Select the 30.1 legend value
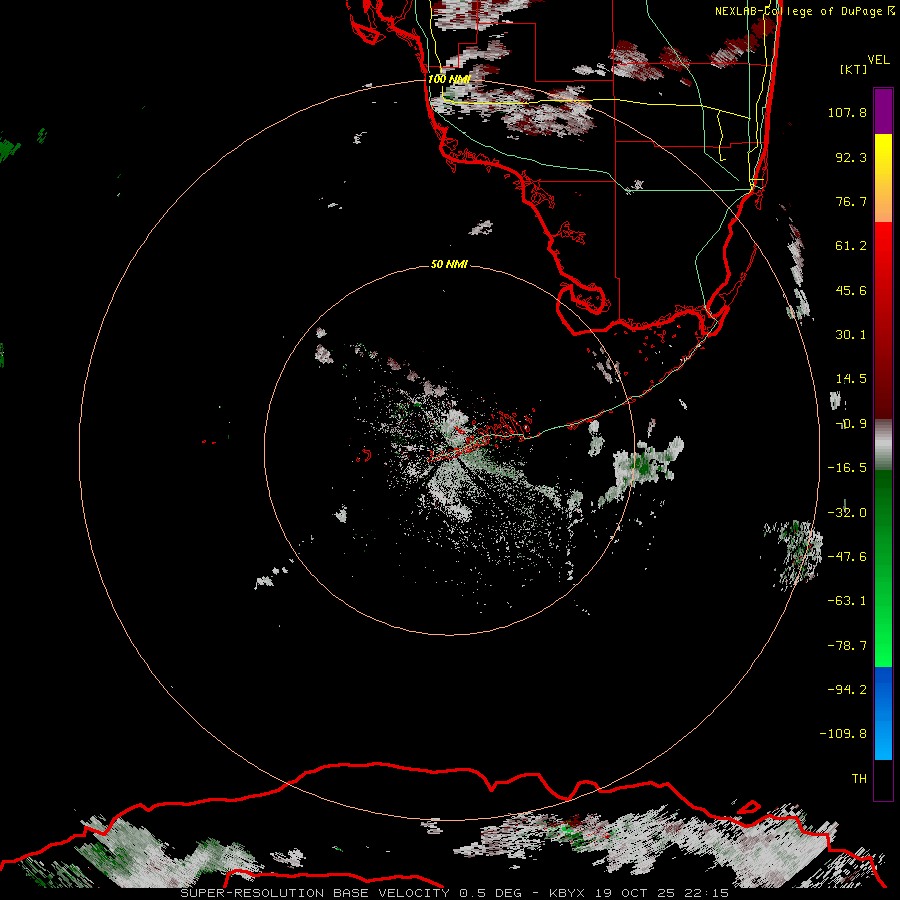900x900 pixels. pyautogui.click(x=851, y=335)
